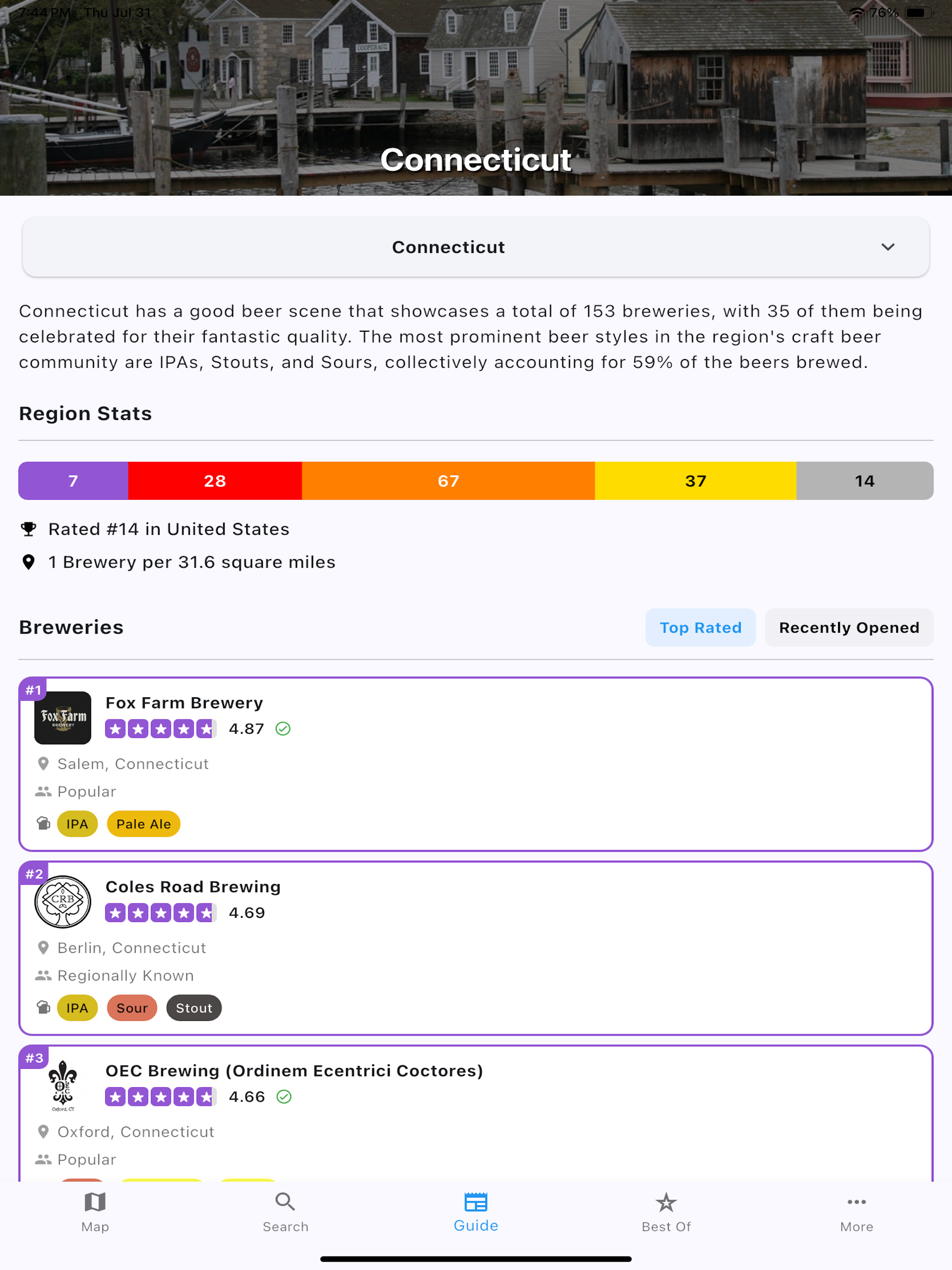The height and width of the screenshot is (1270, 952).
Task: Open Best Of star icon
Action: pyautogui.click(x=666, y=1201)
